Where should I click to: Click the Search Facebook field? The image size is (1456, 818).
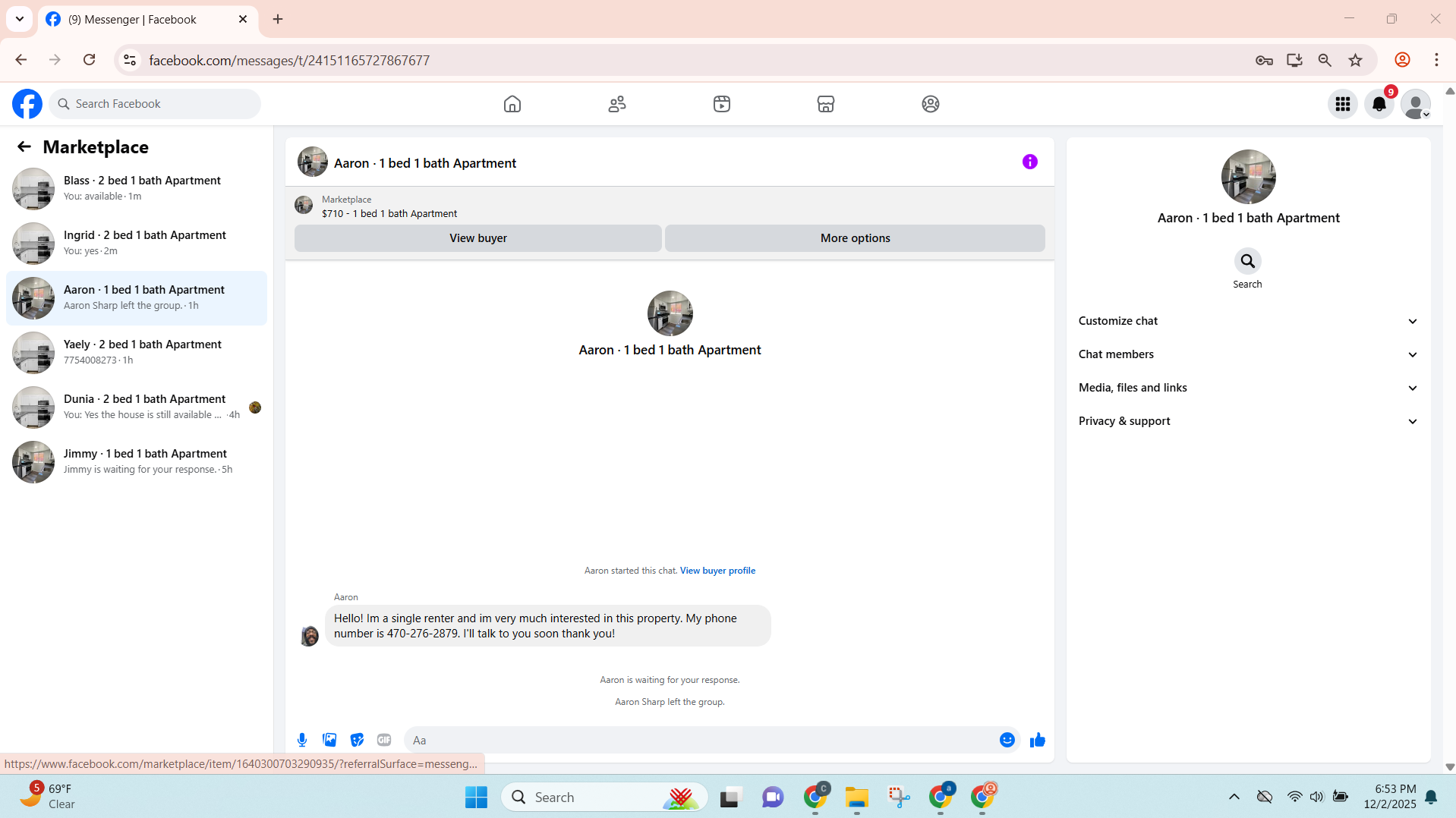(155, 104)
